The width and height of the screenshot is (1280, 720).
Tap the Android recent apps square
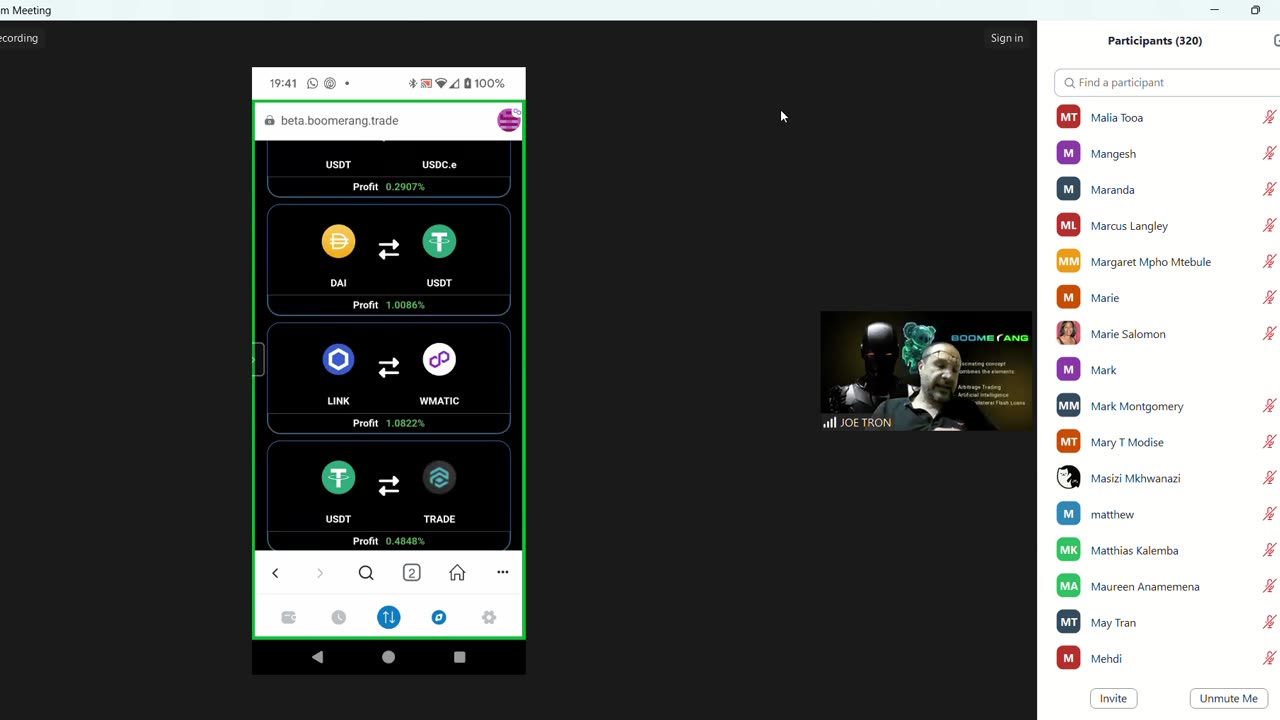[460, 657]
